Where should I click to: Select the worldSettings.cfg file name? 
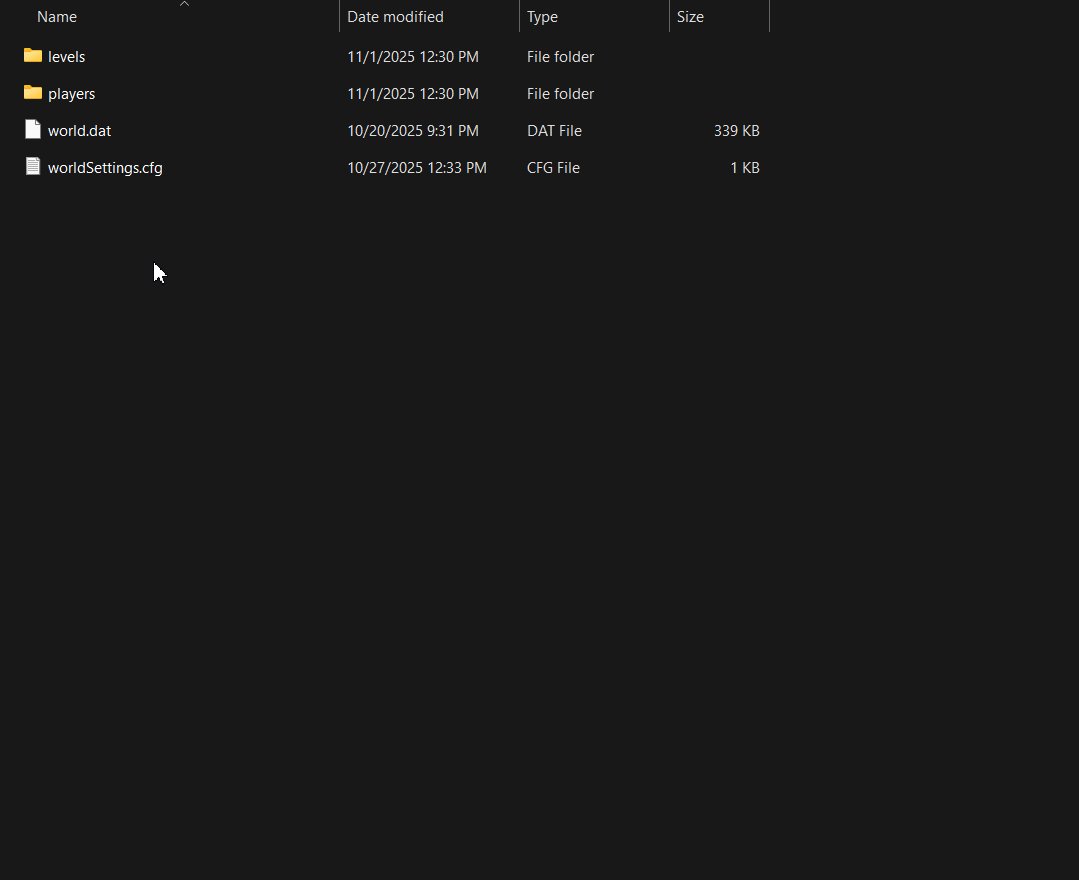(x=105, y=168)
